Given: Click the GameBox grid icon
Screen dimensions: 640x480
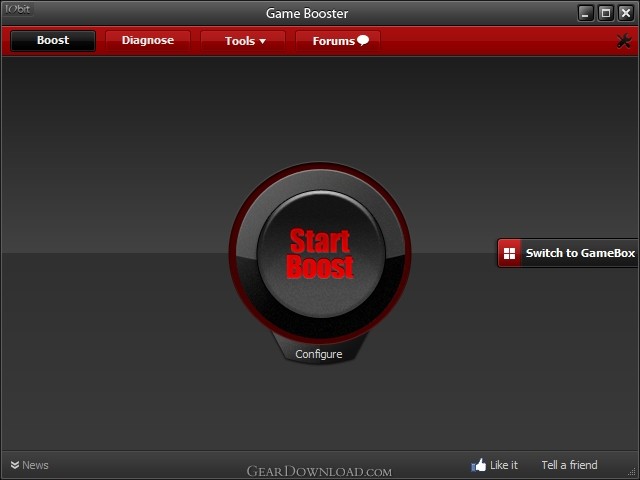Looking at the screenshot, I should (509, 253).
